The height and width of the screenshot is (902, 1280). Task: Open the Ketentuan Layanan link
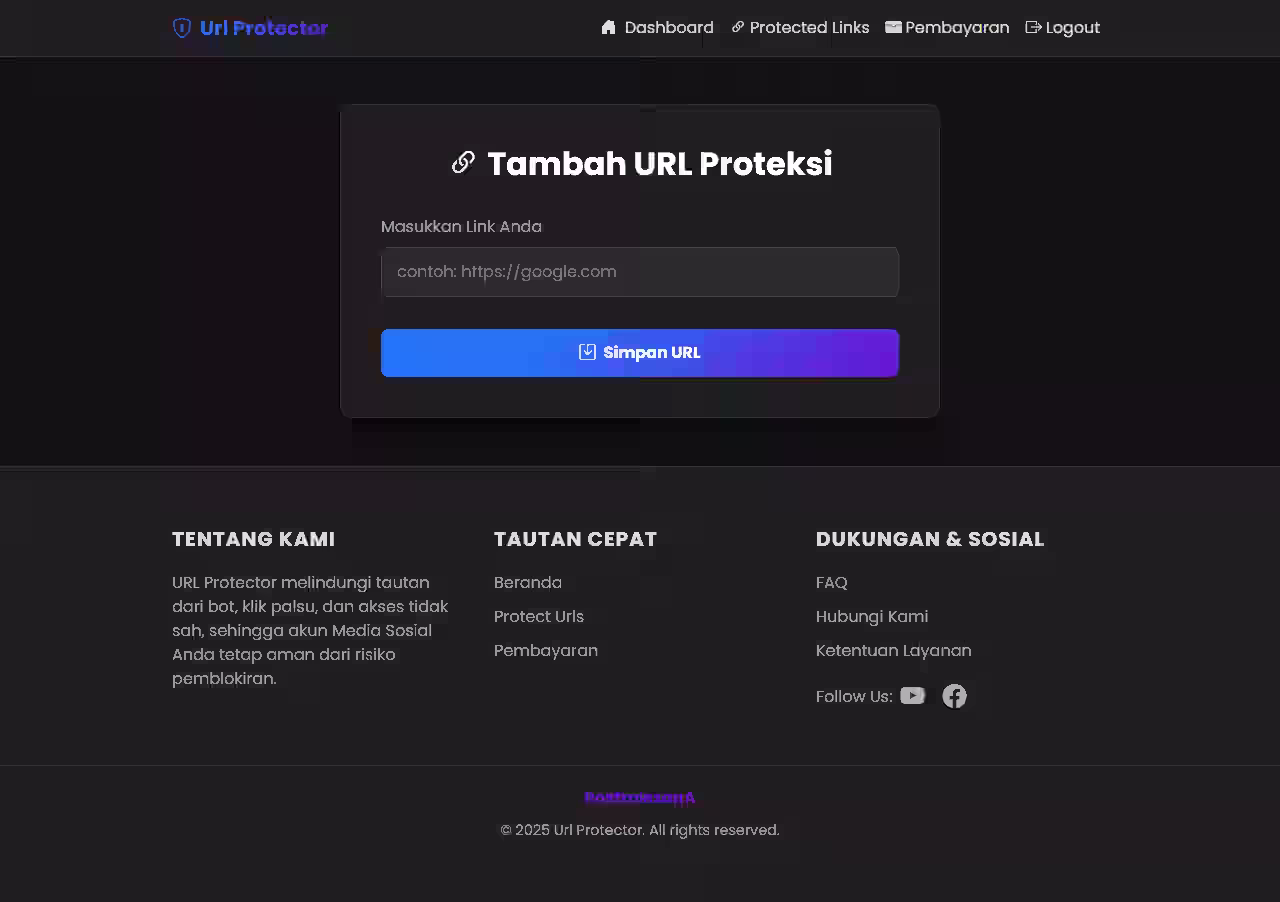point(894,650)
